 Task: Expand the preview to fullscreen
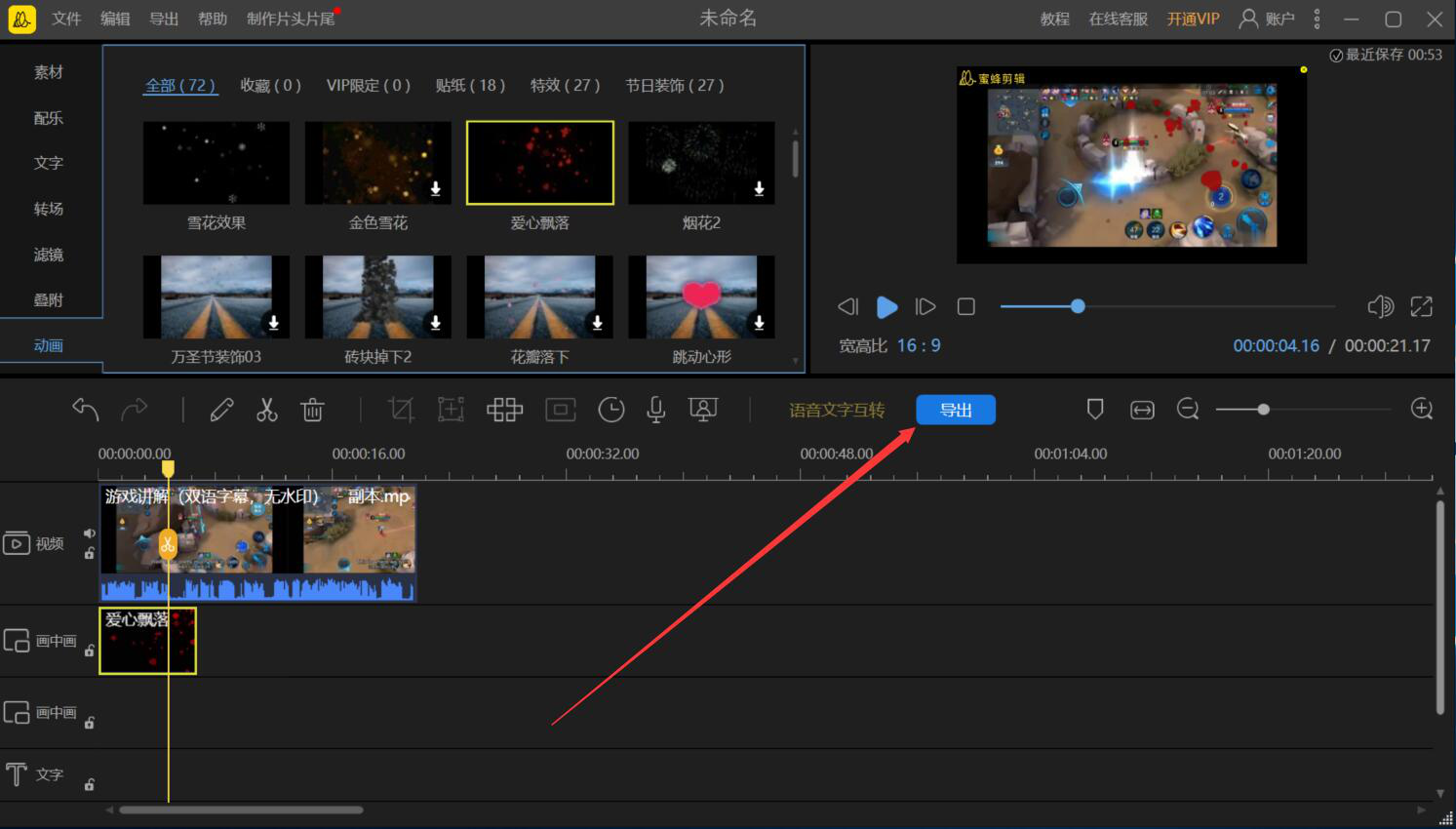(1421, 307)
